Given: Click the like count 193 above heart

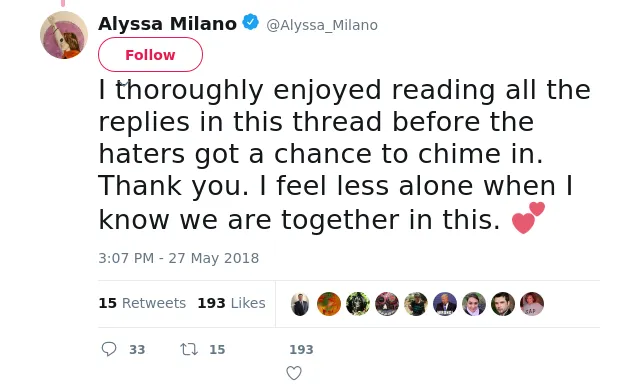Looking at the screenshot, I should (x=301, y=349).
